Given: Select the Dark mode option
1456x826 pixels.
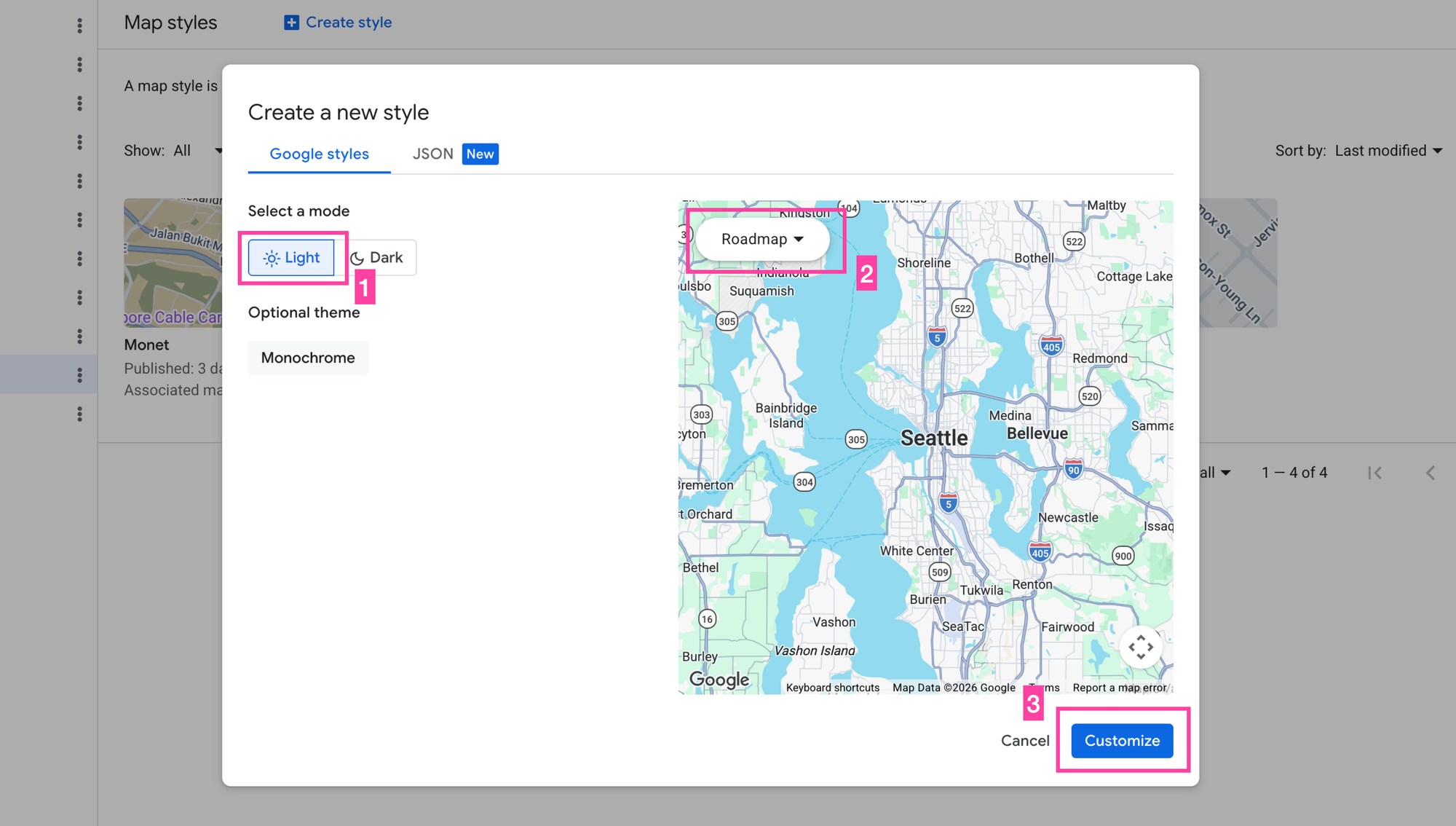Looking at the screenshot, I should [x=376, y=257].
